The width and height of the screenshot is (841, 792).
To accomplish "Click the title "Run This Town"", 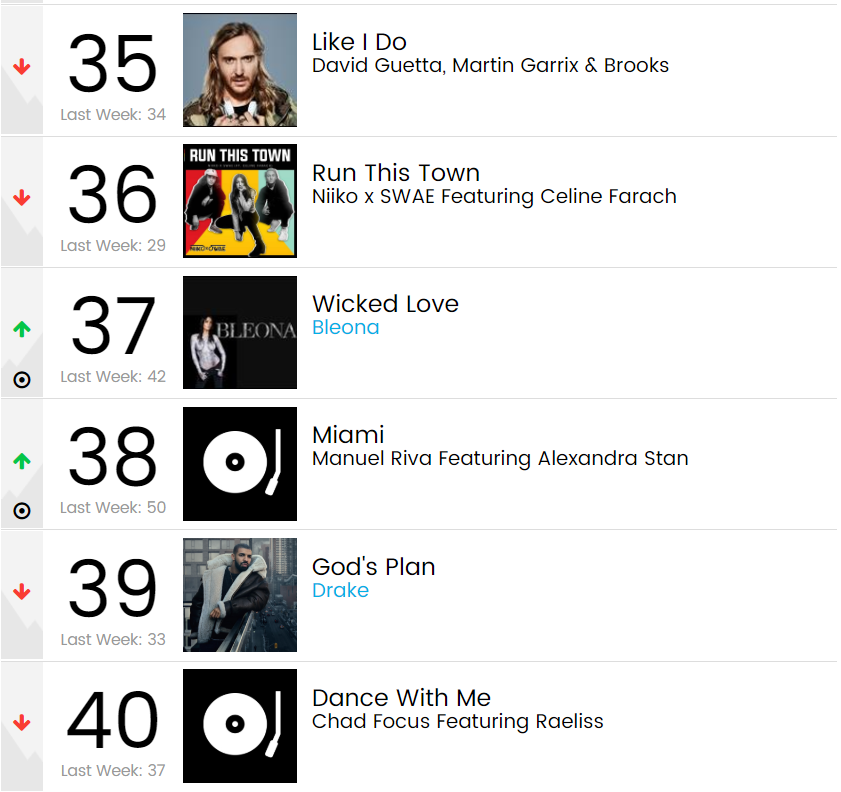I will click(396, 173).
